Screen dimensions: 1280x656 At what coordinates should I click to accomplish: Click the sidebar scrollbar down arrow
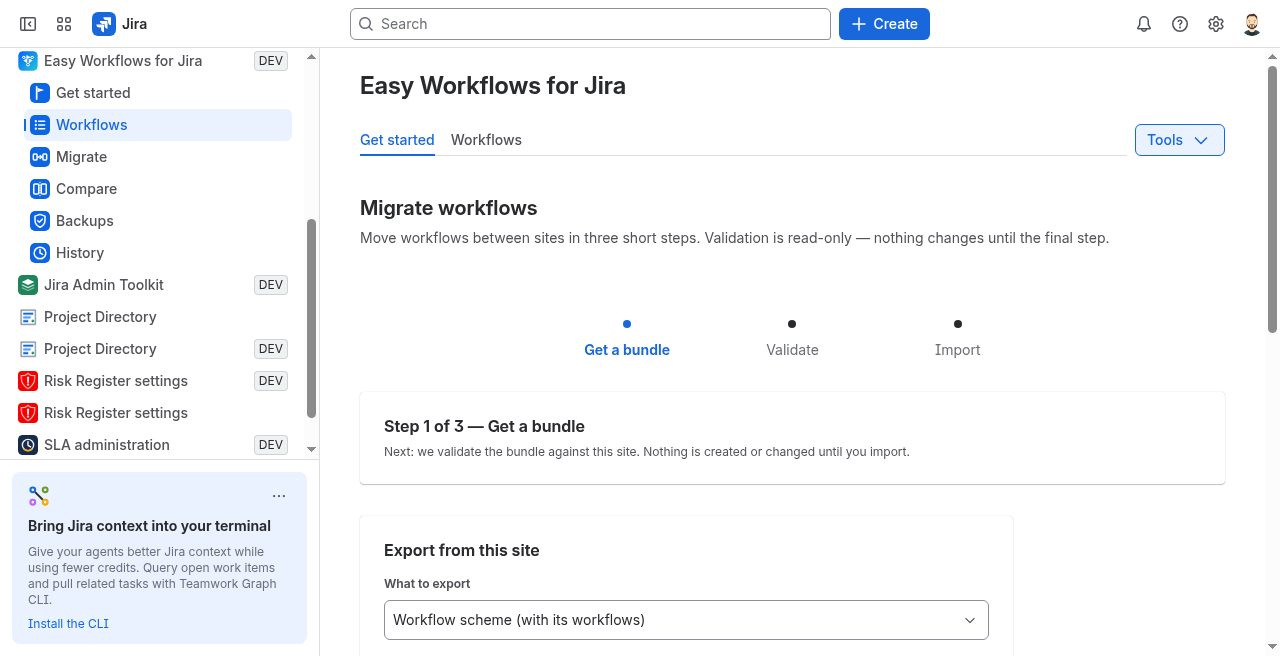(312, 450)
